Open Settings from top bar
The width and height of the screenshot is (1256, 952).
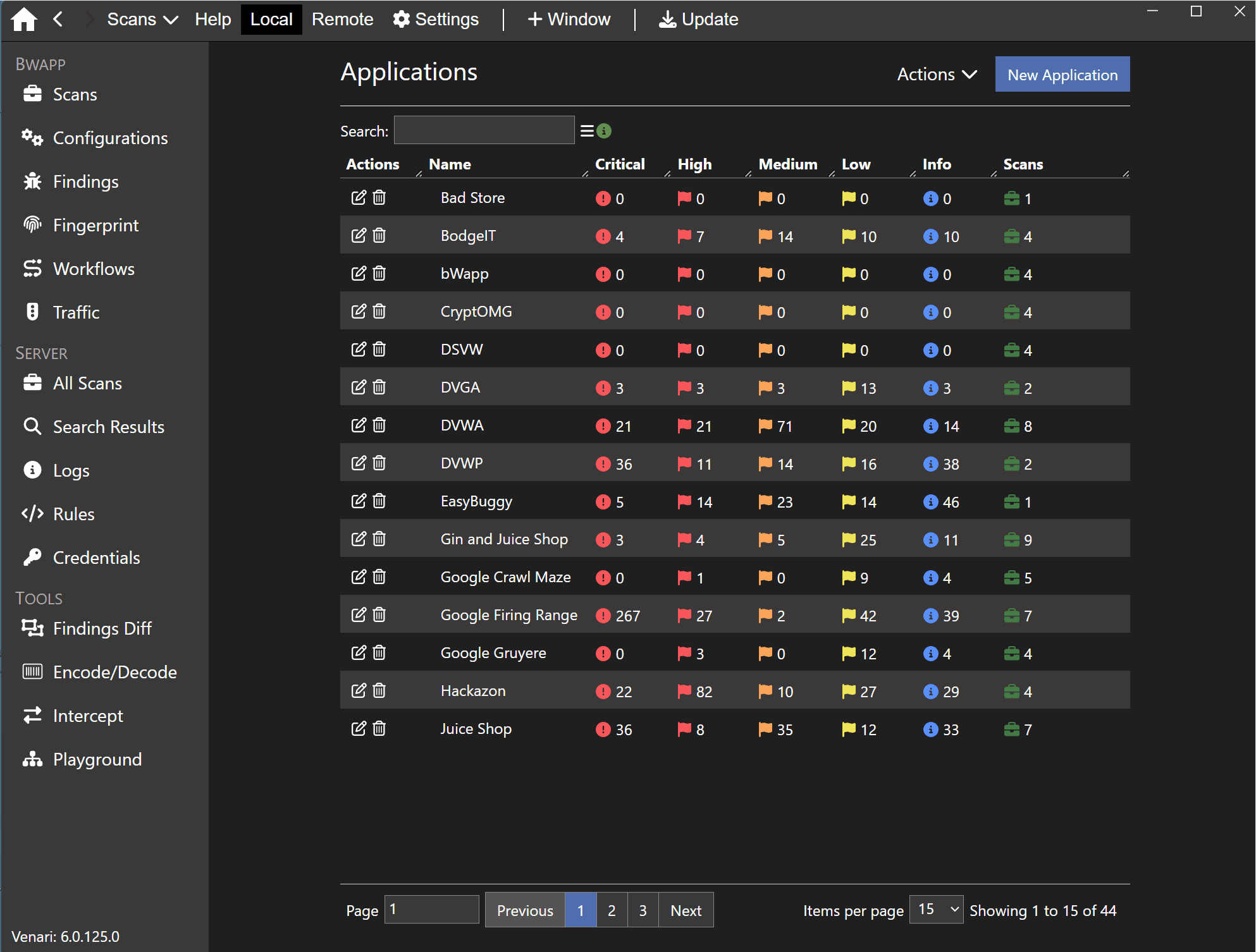[436, 19]
